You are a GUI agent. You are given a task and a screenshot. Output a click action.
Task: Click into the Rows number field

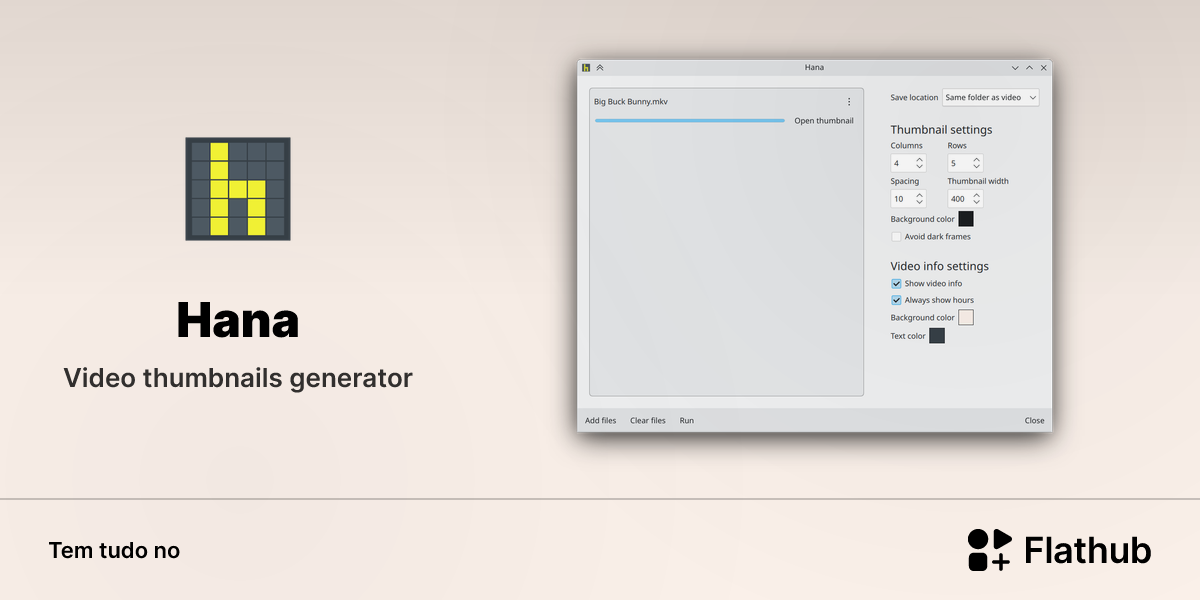(959, 163)
